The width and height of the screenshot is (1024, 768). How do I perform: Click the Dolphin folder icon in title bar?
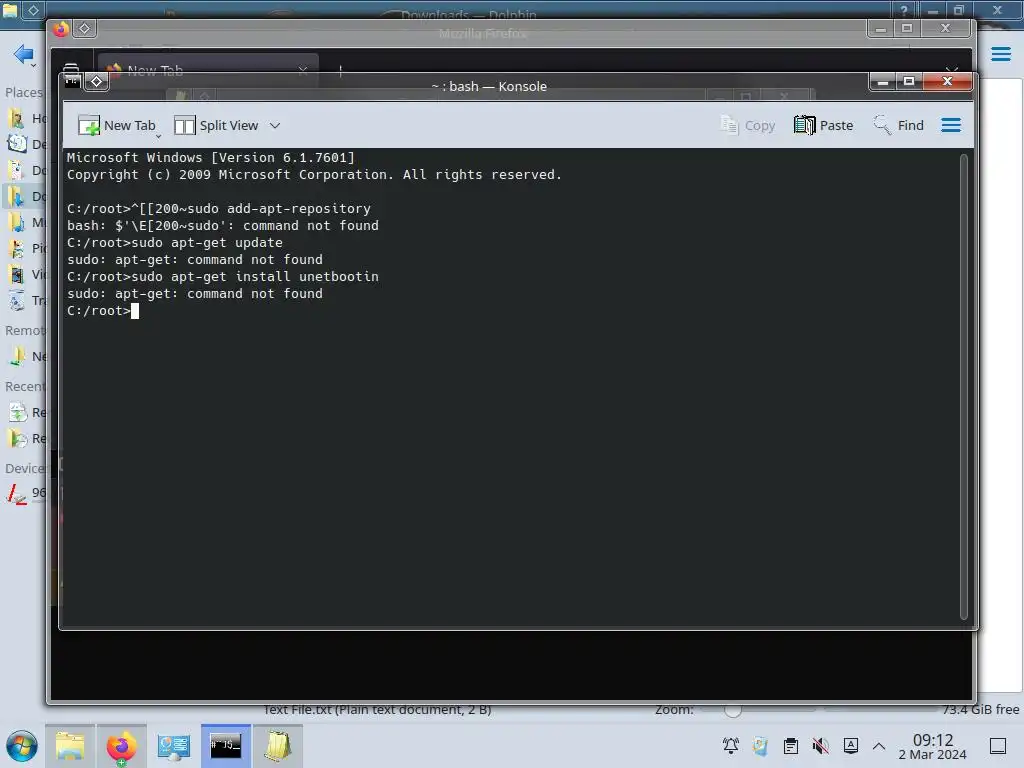tap(10, 10)
